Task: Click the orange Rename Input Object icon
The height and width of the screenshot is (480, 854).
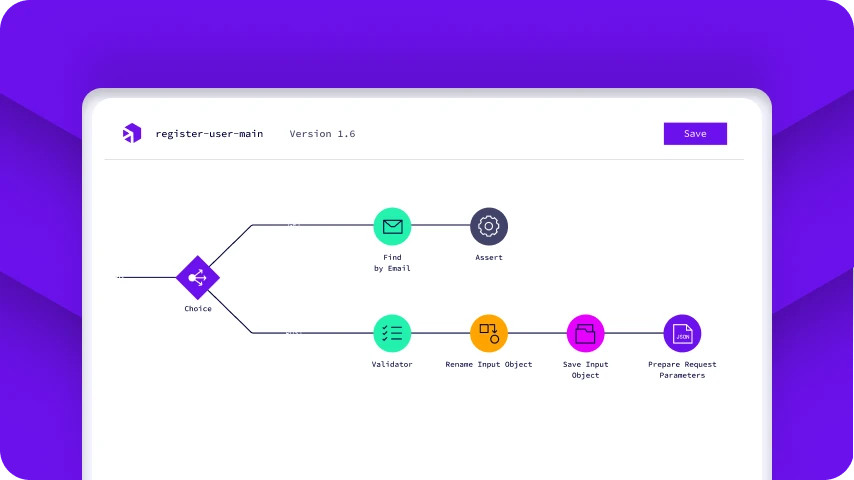Action: [489, 333]
